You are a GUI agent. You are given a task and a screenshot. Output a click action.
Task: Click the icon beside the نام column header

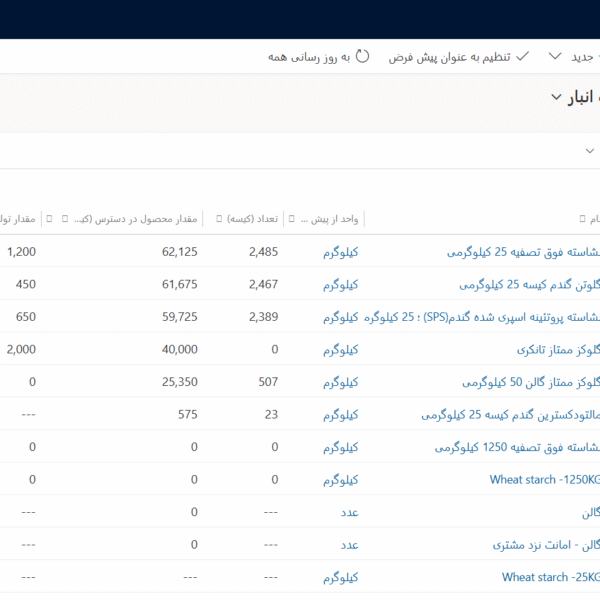point(582,218)
